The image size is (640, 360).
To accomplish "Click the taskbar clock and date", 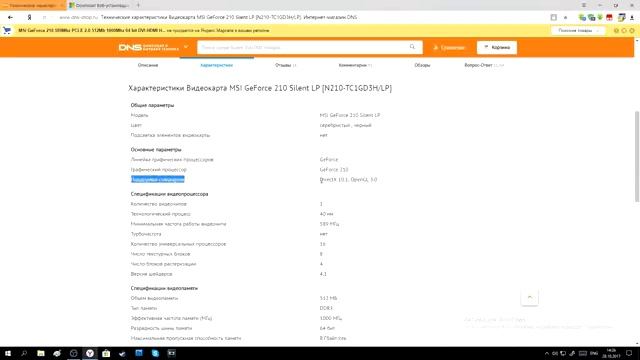I will pos(611,353).
